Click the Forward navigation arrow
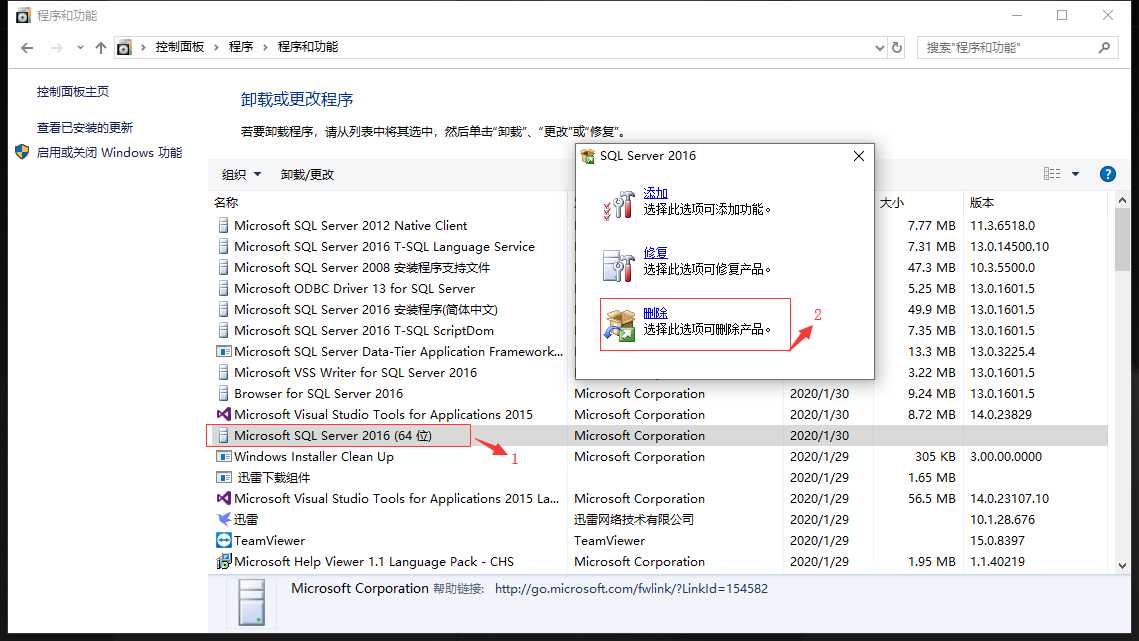Image resolution: width=1139 pixels, height=641 pixels. click(57, 47)
